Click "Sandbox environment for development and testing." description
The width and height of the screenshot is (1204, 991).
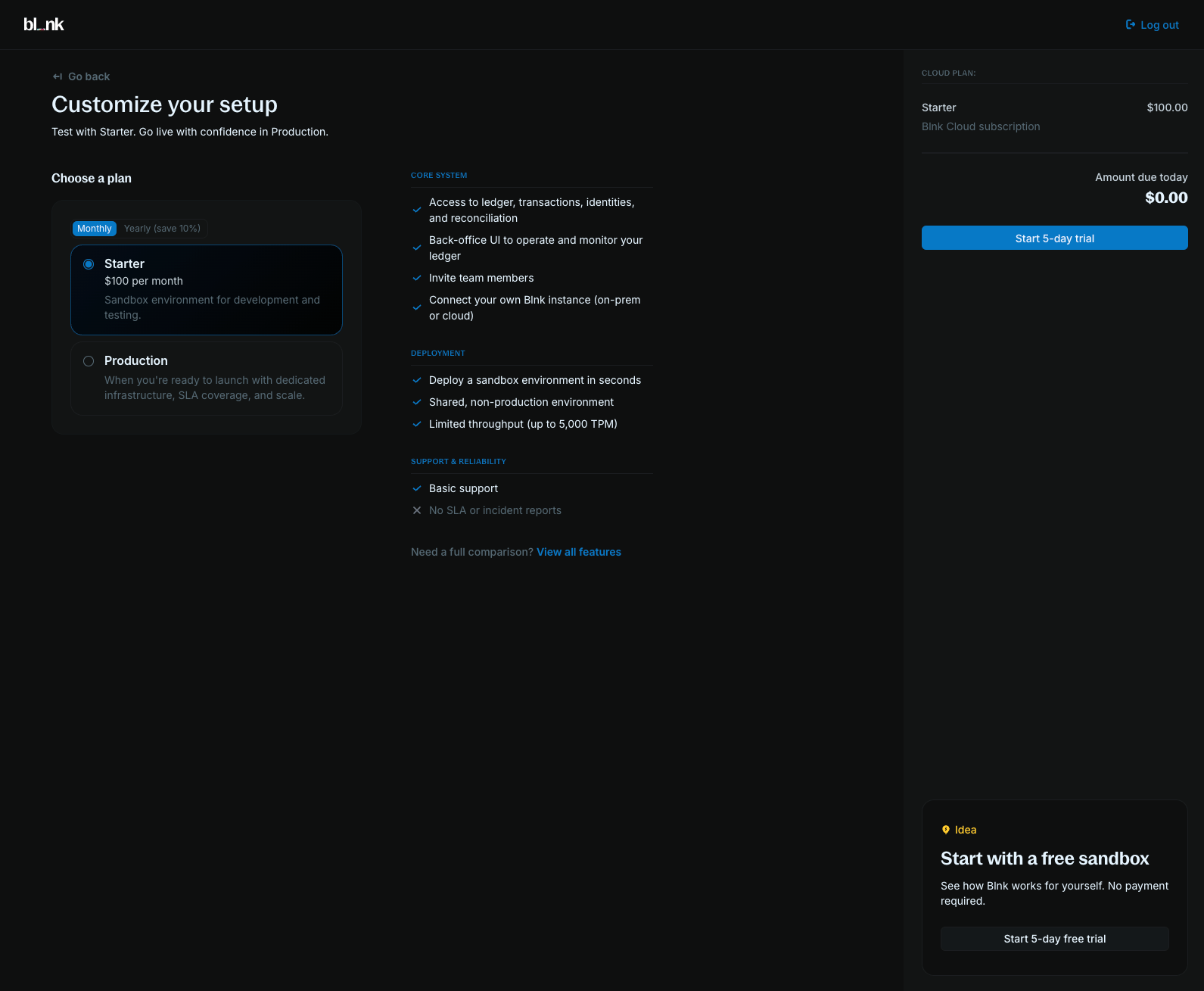(x=212, y=307)
